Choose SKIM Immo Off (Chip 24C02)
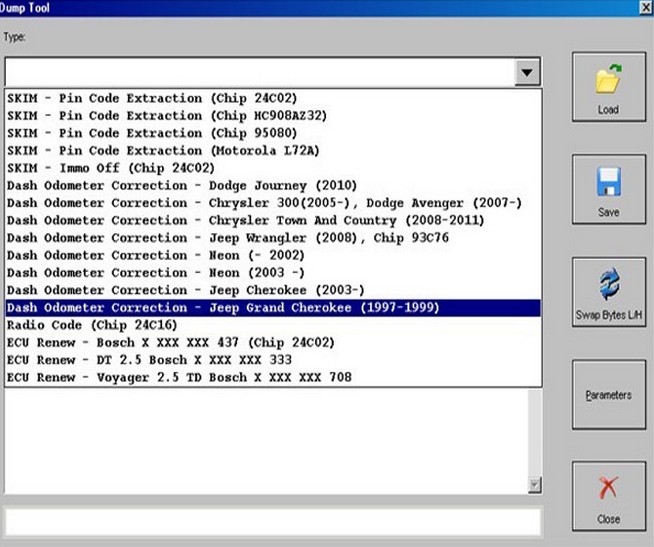Viewport: 654px width, 547px height. click(x=273, y=168)
